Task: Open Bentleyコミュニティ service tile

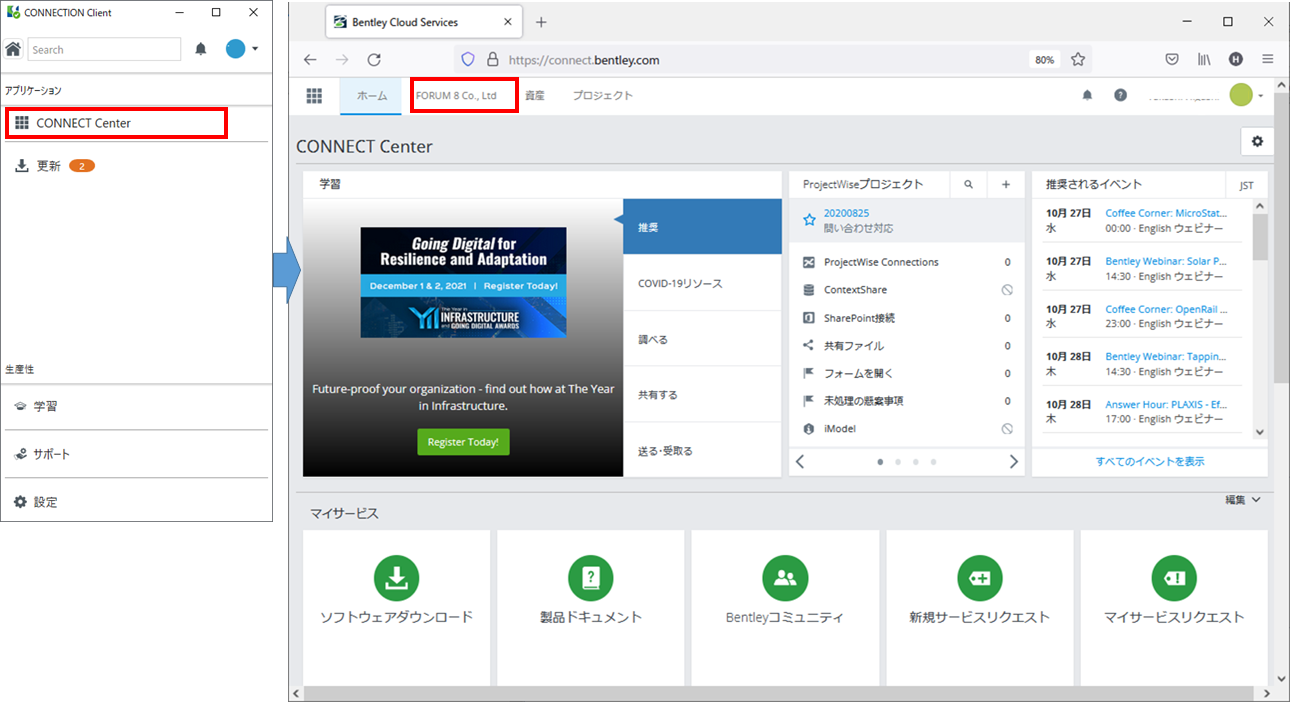Action: pyautogui.click(x=785, y=608)
